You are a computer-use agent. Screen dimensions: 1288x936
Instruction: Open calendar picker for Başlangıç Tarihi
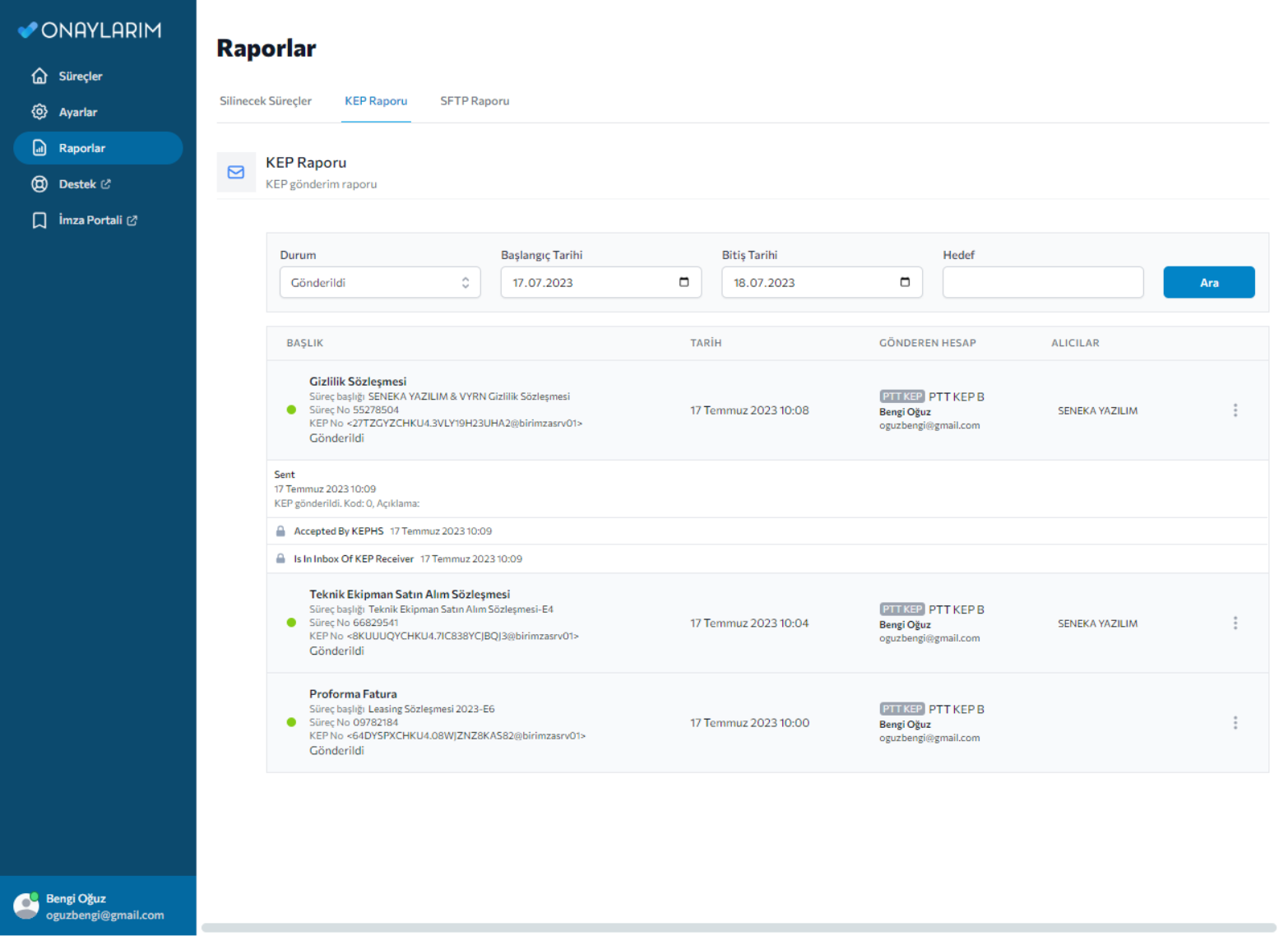pyautogui.click(x=683, y=282)
